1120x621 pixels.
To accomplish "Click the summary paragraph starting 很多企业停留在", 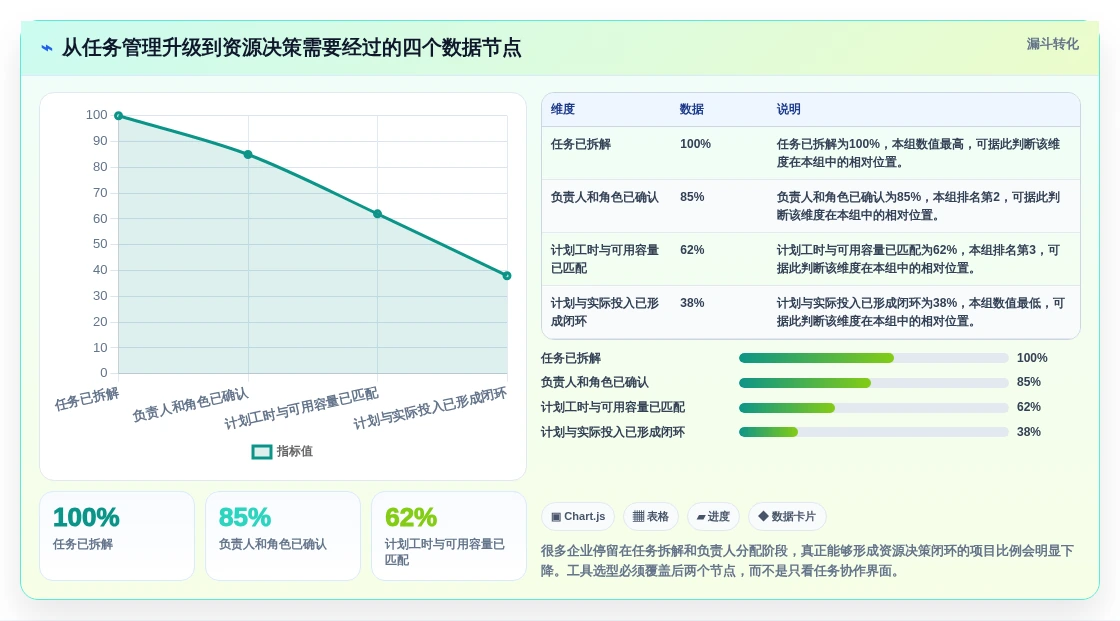I will click(807, 561).
